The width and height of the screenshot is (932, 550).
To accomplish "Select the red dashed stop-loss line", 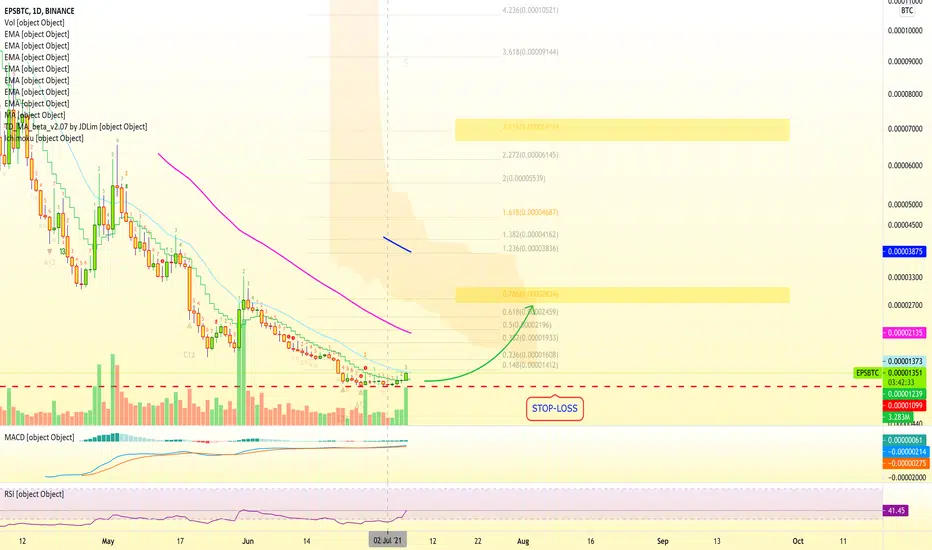I will 441,386.
